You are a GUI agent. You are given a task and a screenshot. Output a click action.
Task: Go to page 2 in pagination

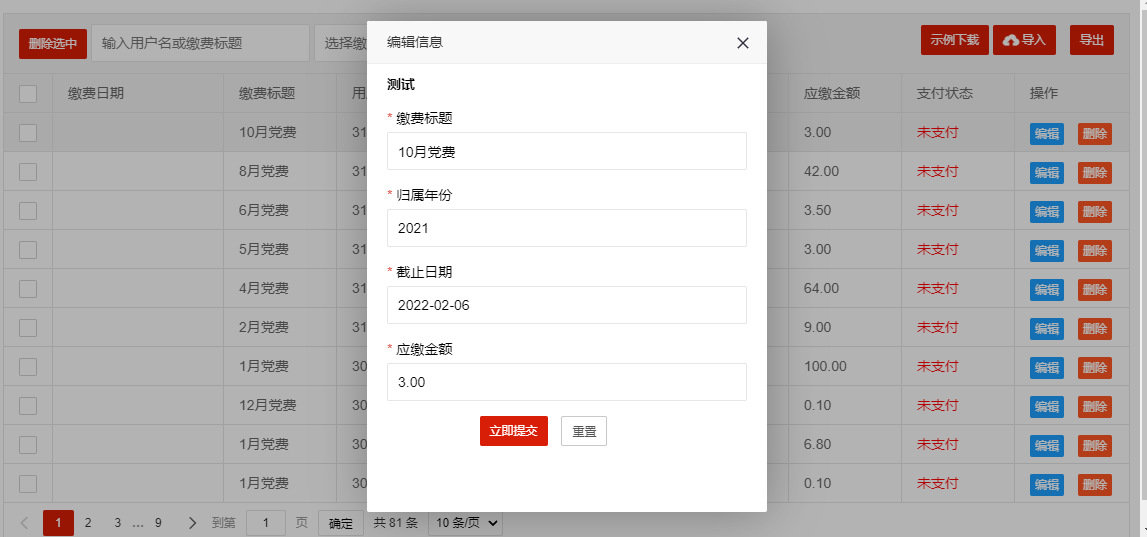88,522
